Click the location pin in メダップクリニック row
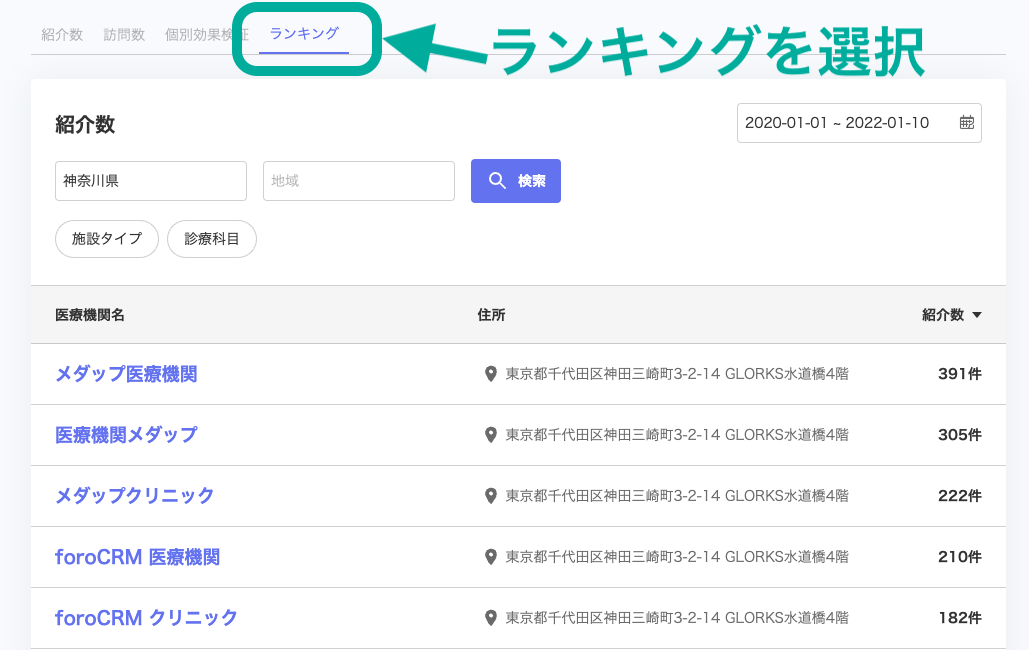 (x=490, y=496)
